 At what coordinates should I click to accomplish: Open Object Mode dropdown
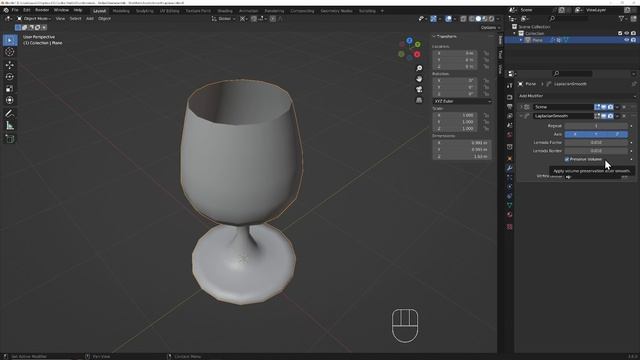(x=34, y=19)
